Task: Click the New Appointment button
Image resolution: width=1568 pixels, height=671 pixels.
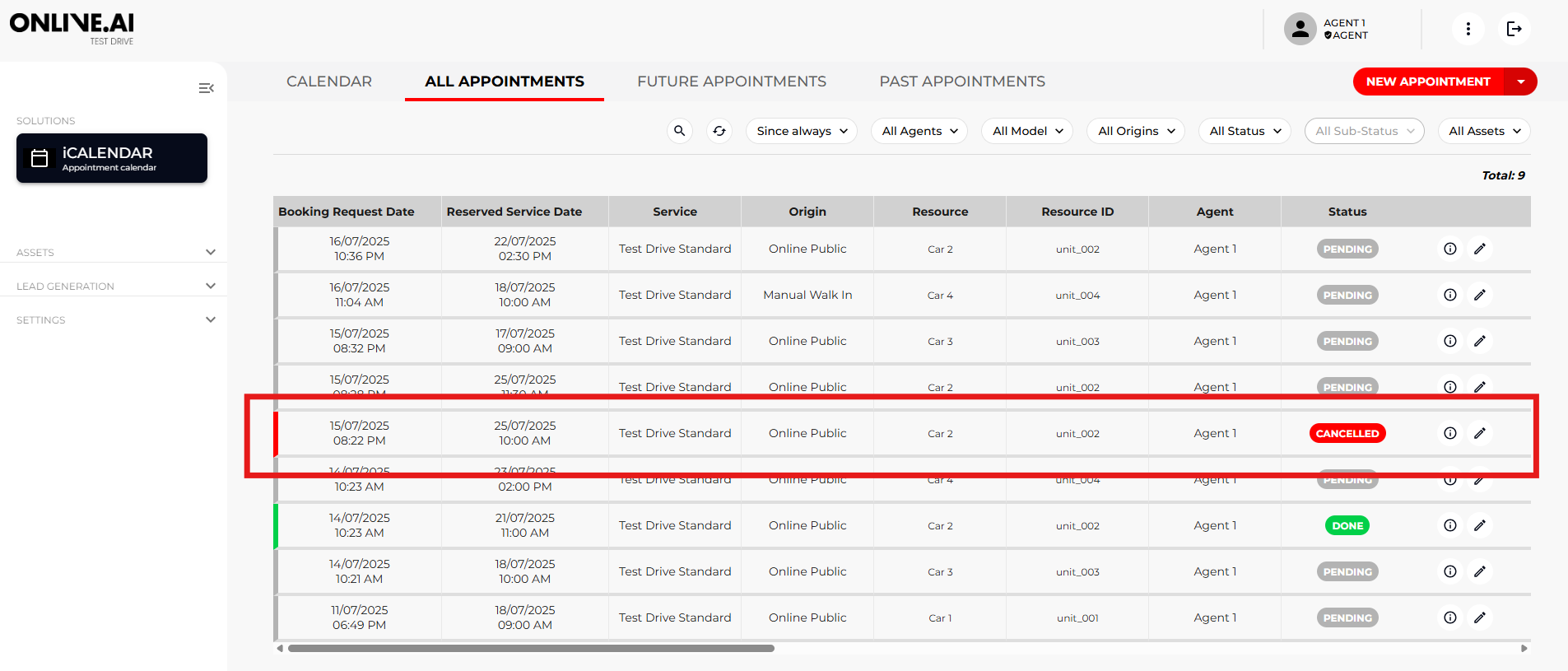Action: 1427,82
